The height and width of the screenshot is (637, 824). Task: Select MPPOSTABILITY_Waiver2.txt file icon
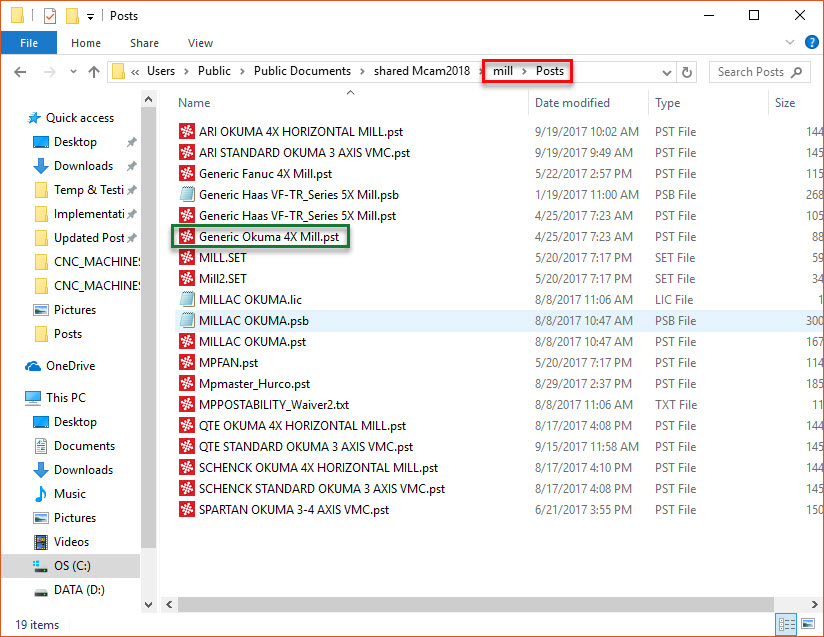pos(187,405)
